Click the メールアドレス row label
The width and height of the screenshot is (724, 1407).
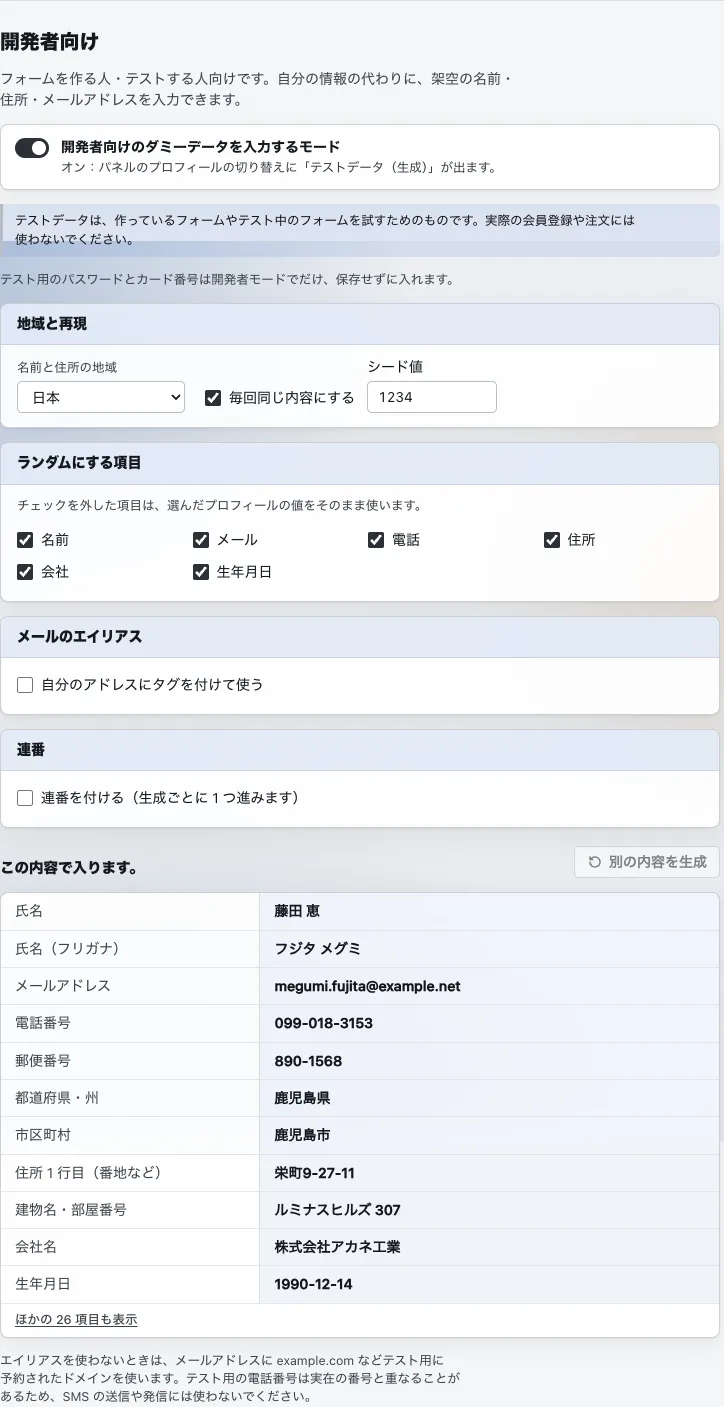pos(63,986)
